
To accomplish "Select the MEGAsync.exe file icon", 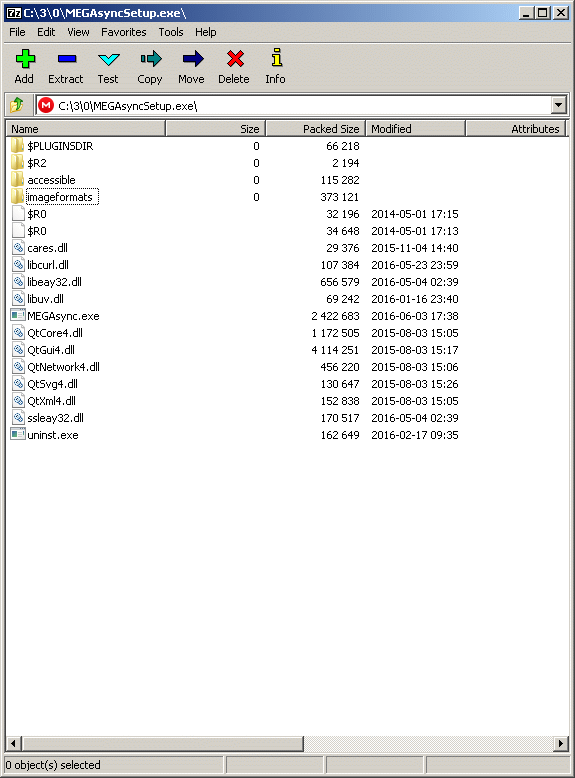I will coord(18,316).
